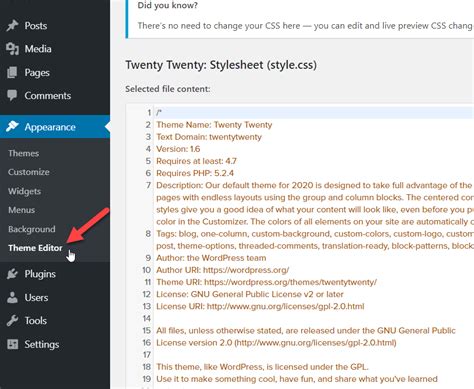474x389 pixels.
Task: Click the Plugins plug icon
Action: [12, 274]
